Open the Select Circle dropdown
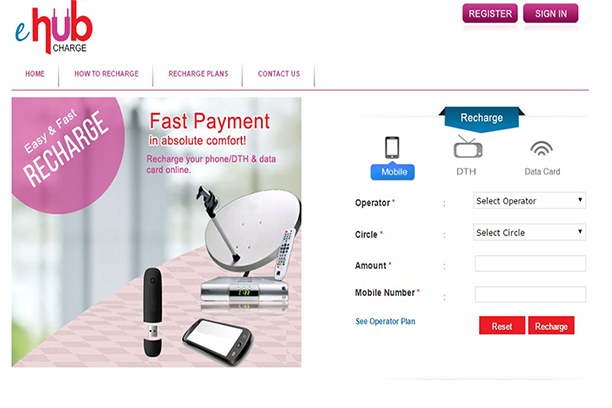The image size is (612, 408). point(529,232)
